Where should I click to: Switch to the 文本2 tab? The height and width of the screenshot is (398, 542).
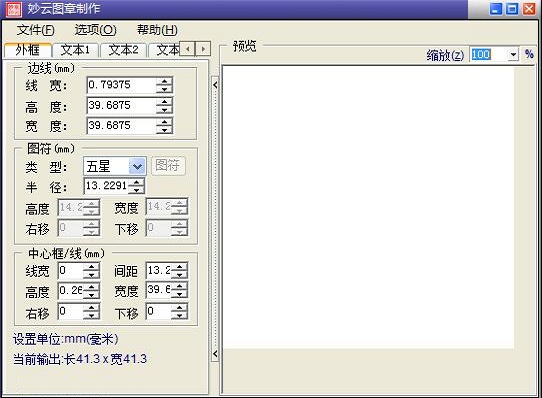click(123, 50)
